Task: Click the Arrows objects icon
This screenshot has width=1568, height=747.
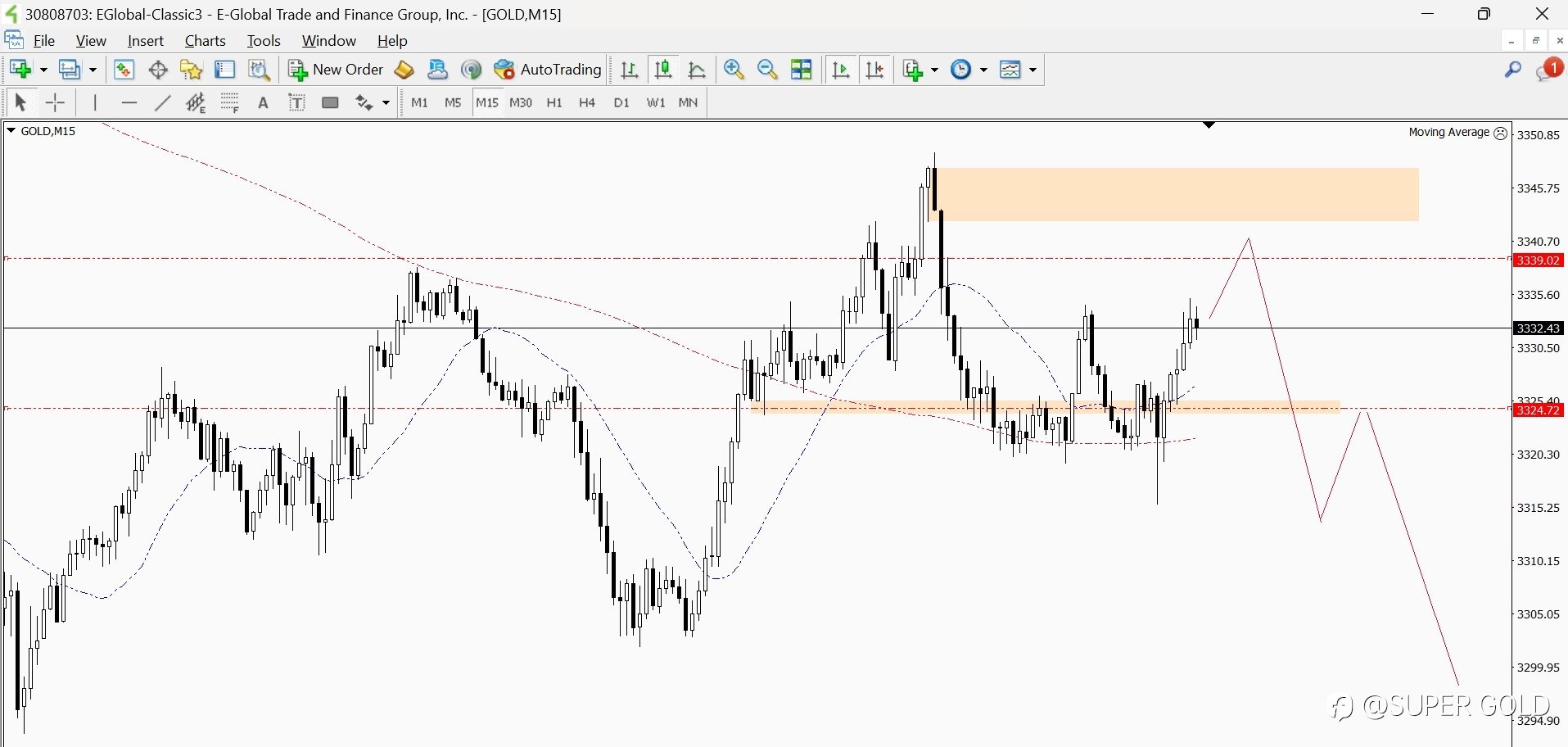Action: (364, 102)
